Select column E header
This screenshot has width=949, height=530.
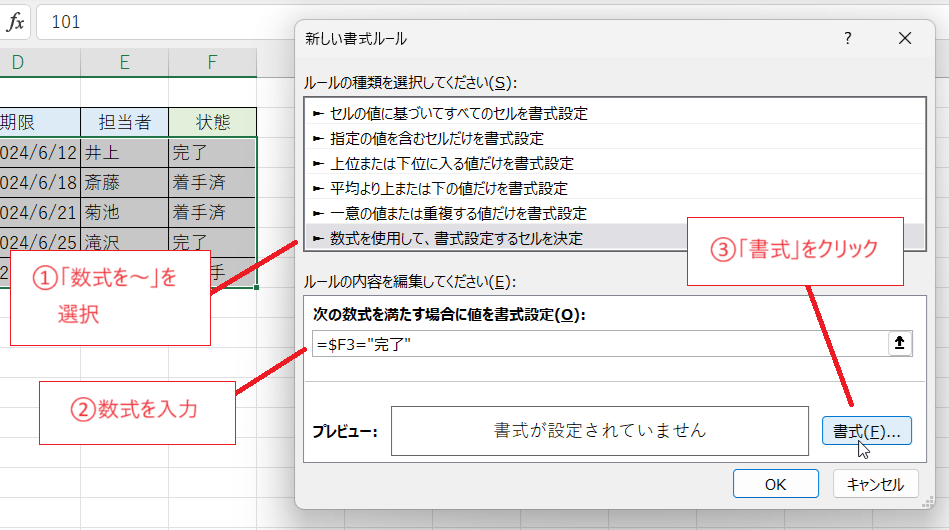[x=124, y=63]
